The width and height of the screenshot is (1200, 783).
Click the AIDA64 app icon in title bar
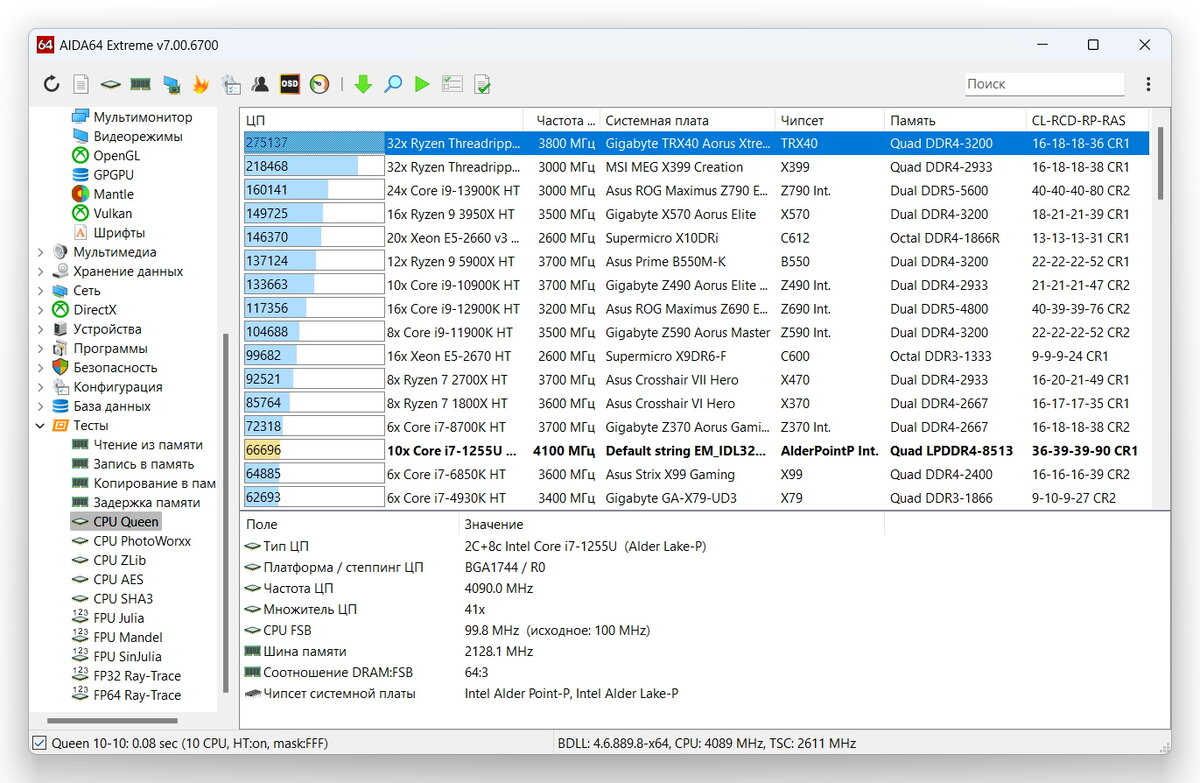(x=45, y=45)
